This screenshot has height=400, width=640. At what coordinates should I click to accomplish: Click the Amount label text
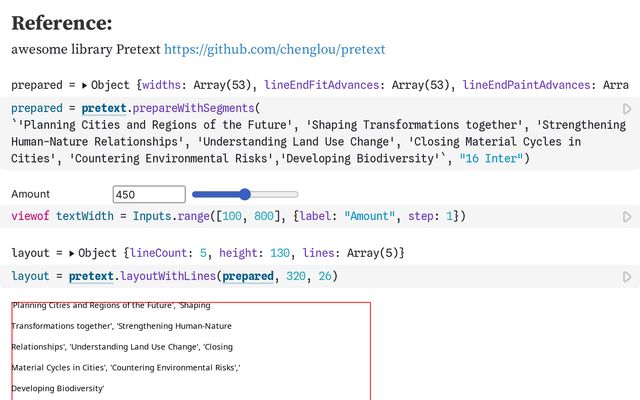31,194
